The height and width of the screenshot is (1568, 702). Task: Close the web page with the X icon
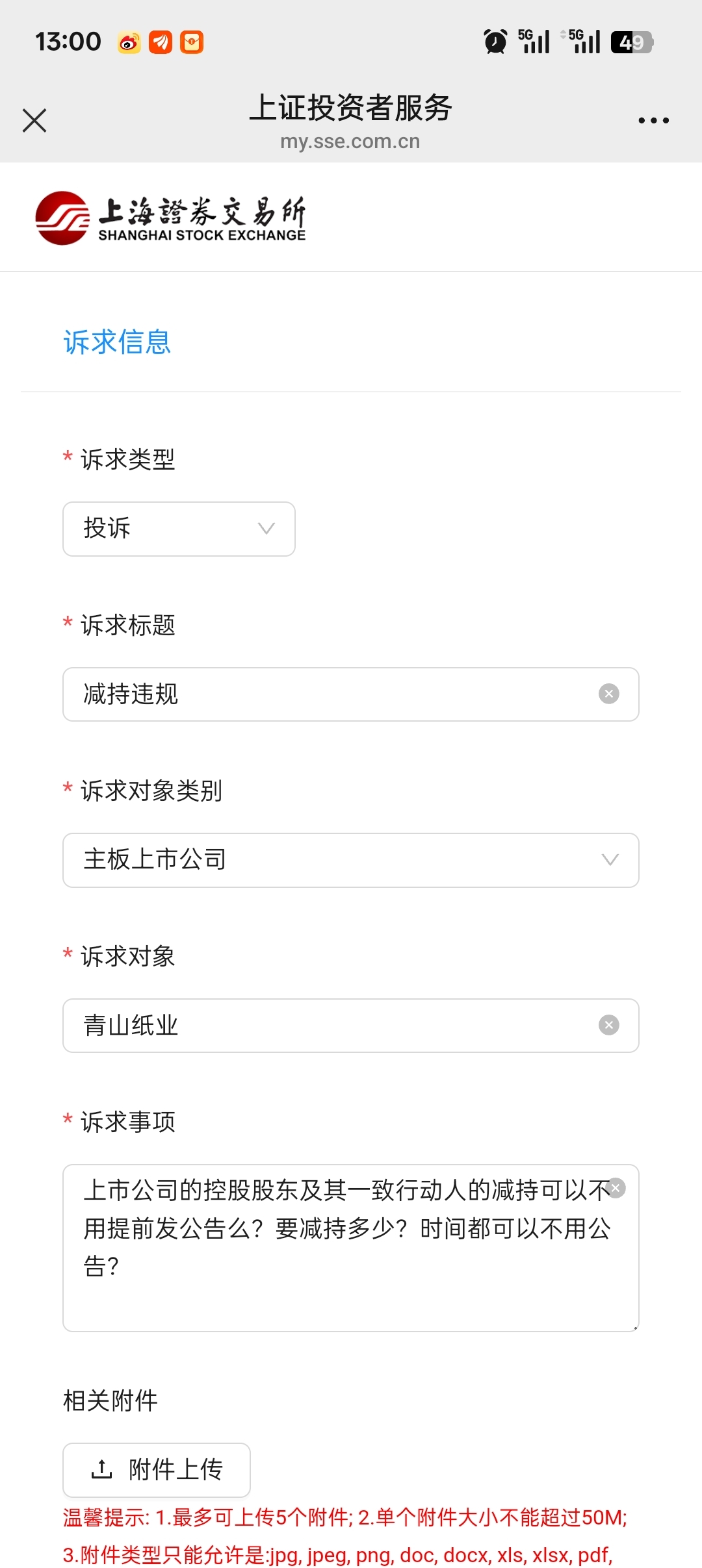click(34, 121)
